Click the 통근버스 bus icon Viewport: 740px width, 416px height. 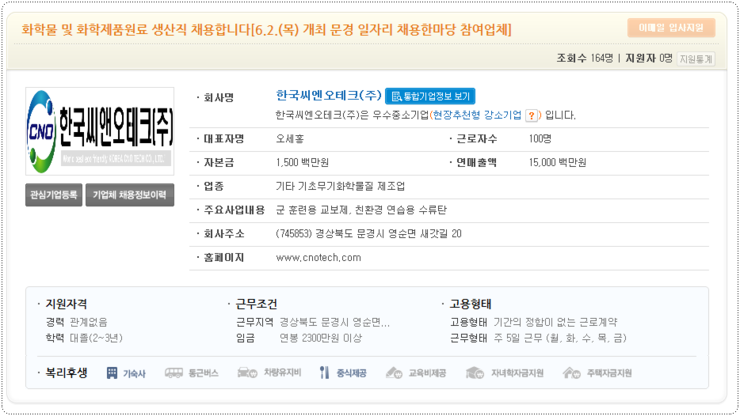pyautogui.click(x=174, y=373)
